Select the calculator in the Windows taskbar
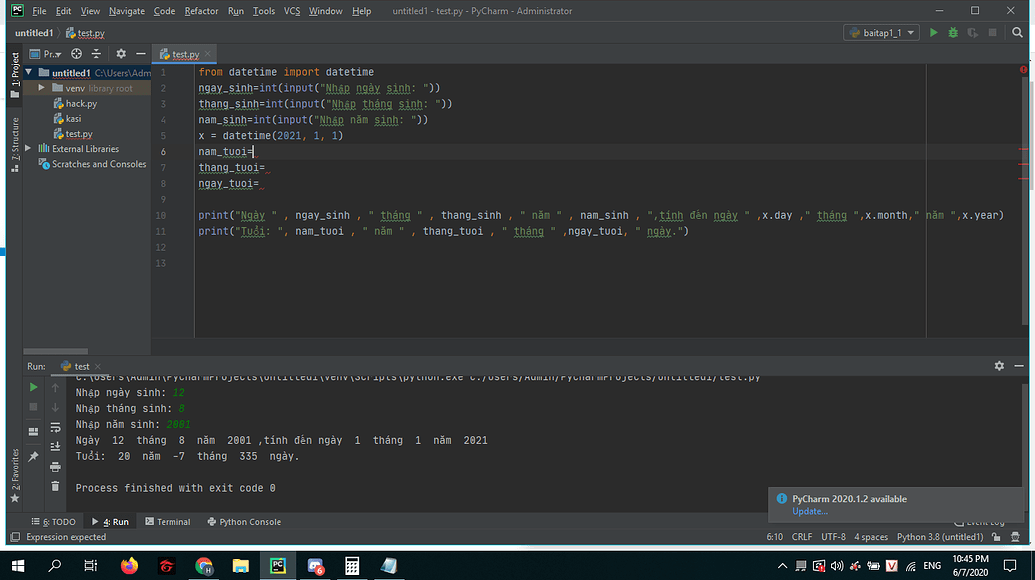 click(351, 565)
